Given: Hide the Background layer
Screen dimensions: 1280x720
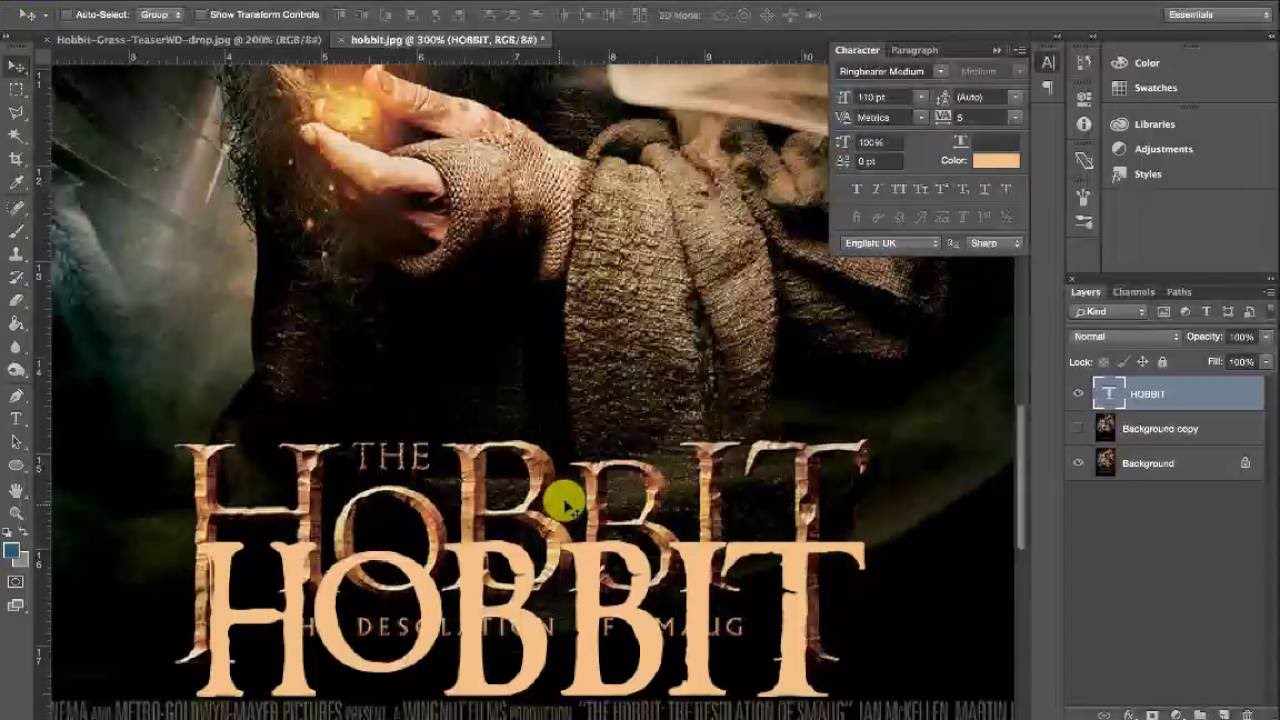Looking at the screenshot, I should click(x=1078, y=463).
